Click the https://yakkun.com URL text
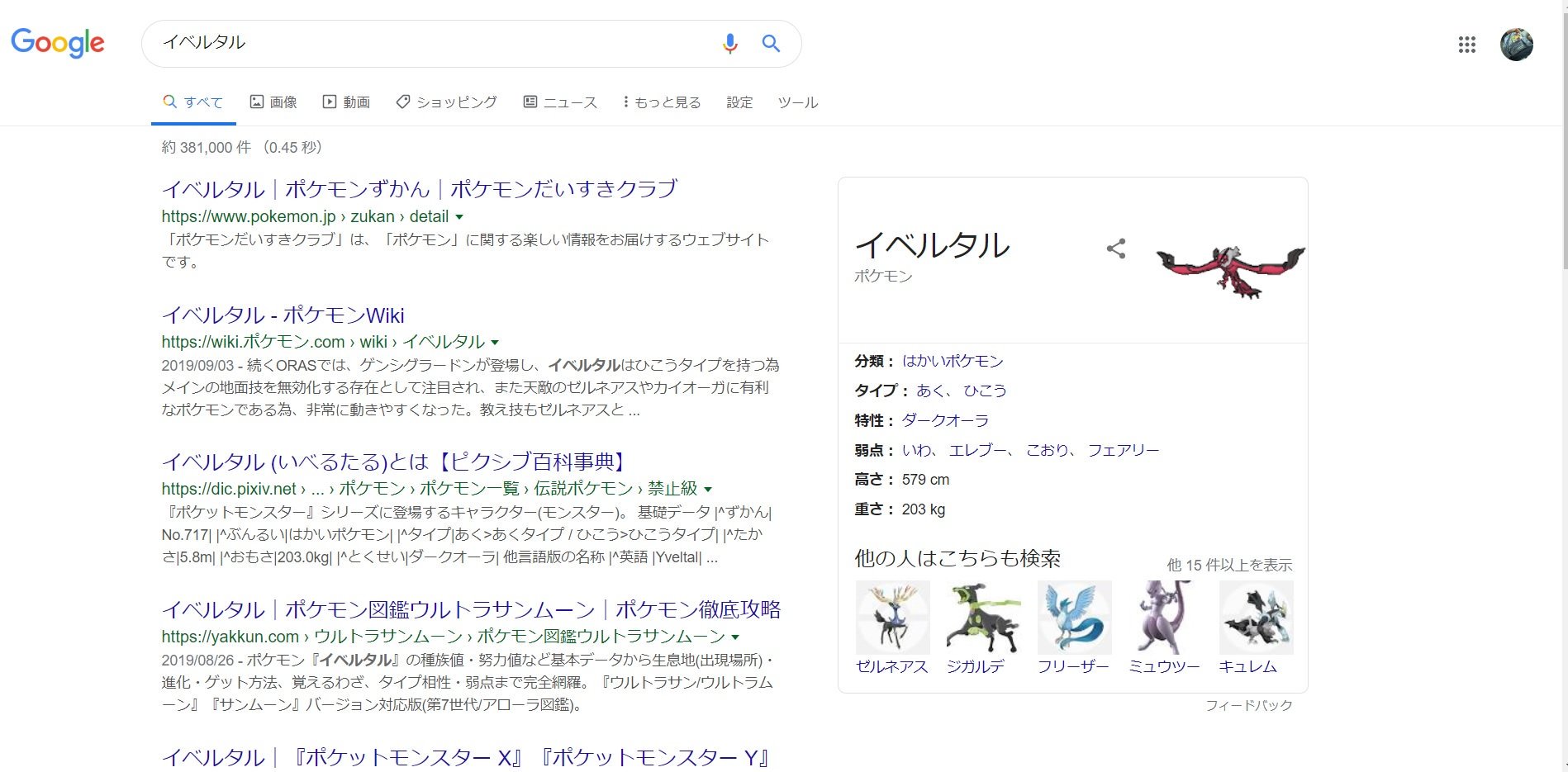This screenshot has width=1568, height=772. click(230, 637)
